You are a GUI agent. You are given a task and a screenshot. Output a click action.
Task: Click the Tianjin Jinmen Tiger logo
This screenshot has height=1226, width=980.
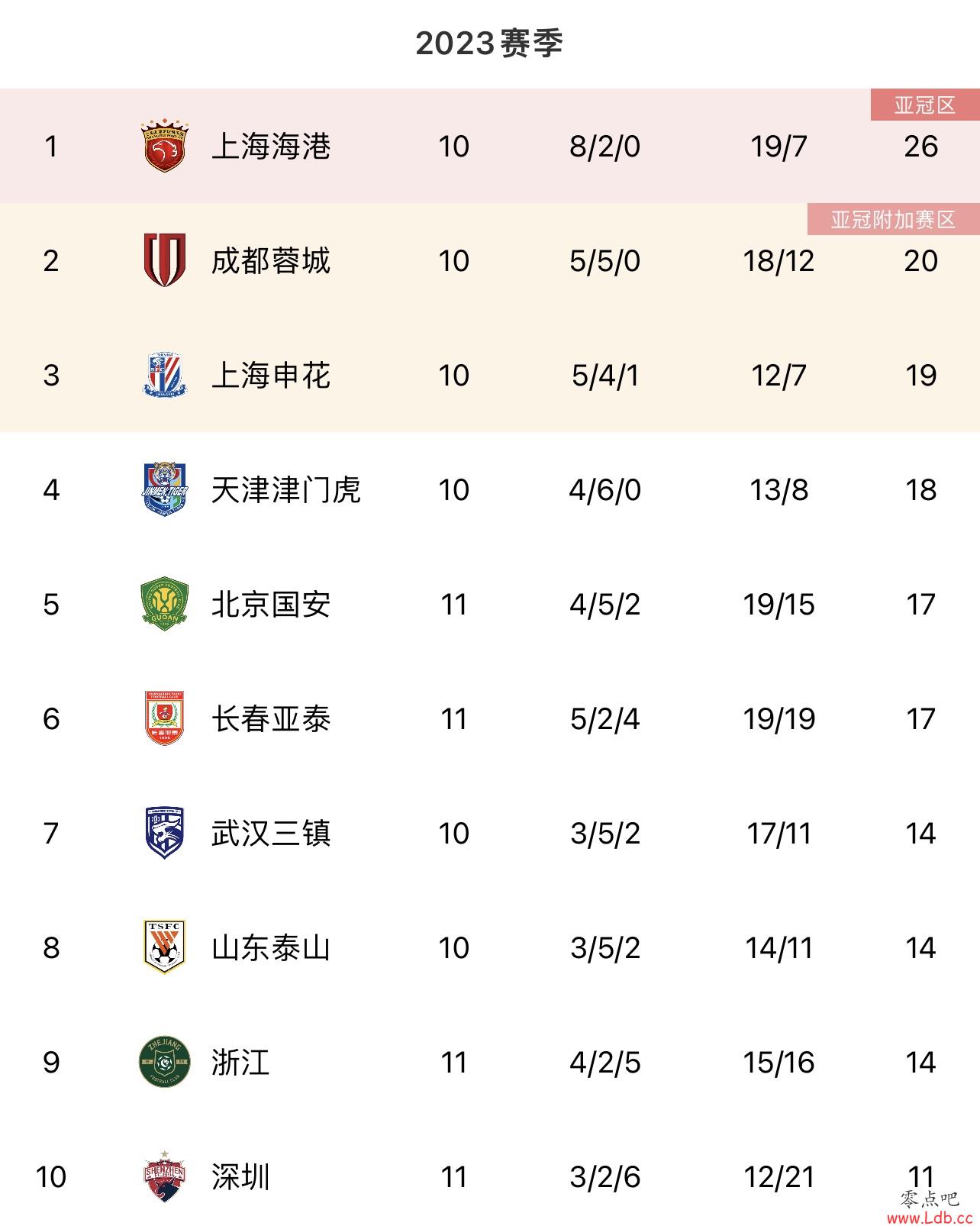[164, 489]
